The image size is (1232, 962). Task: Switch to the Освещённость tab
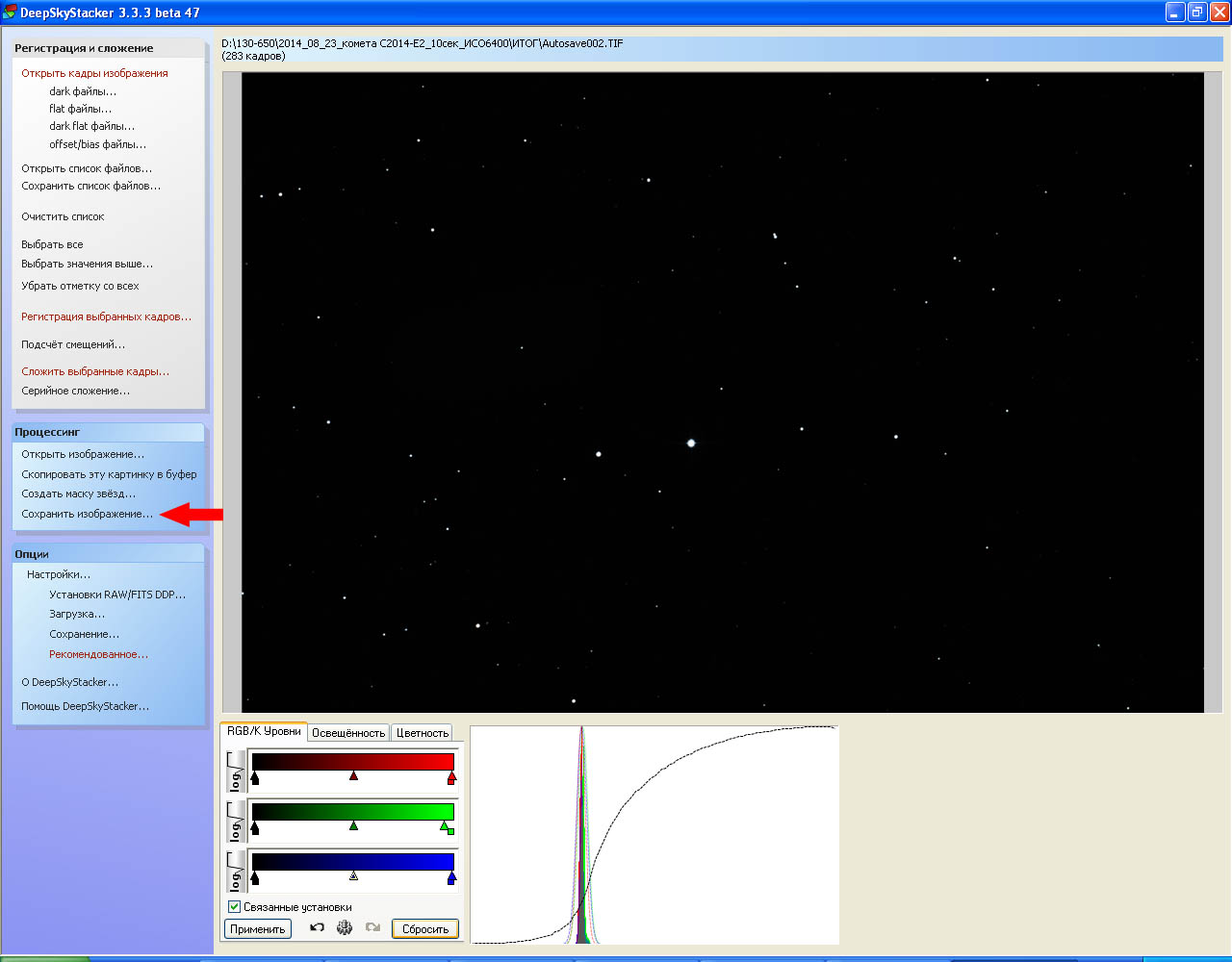click(348, 733)
